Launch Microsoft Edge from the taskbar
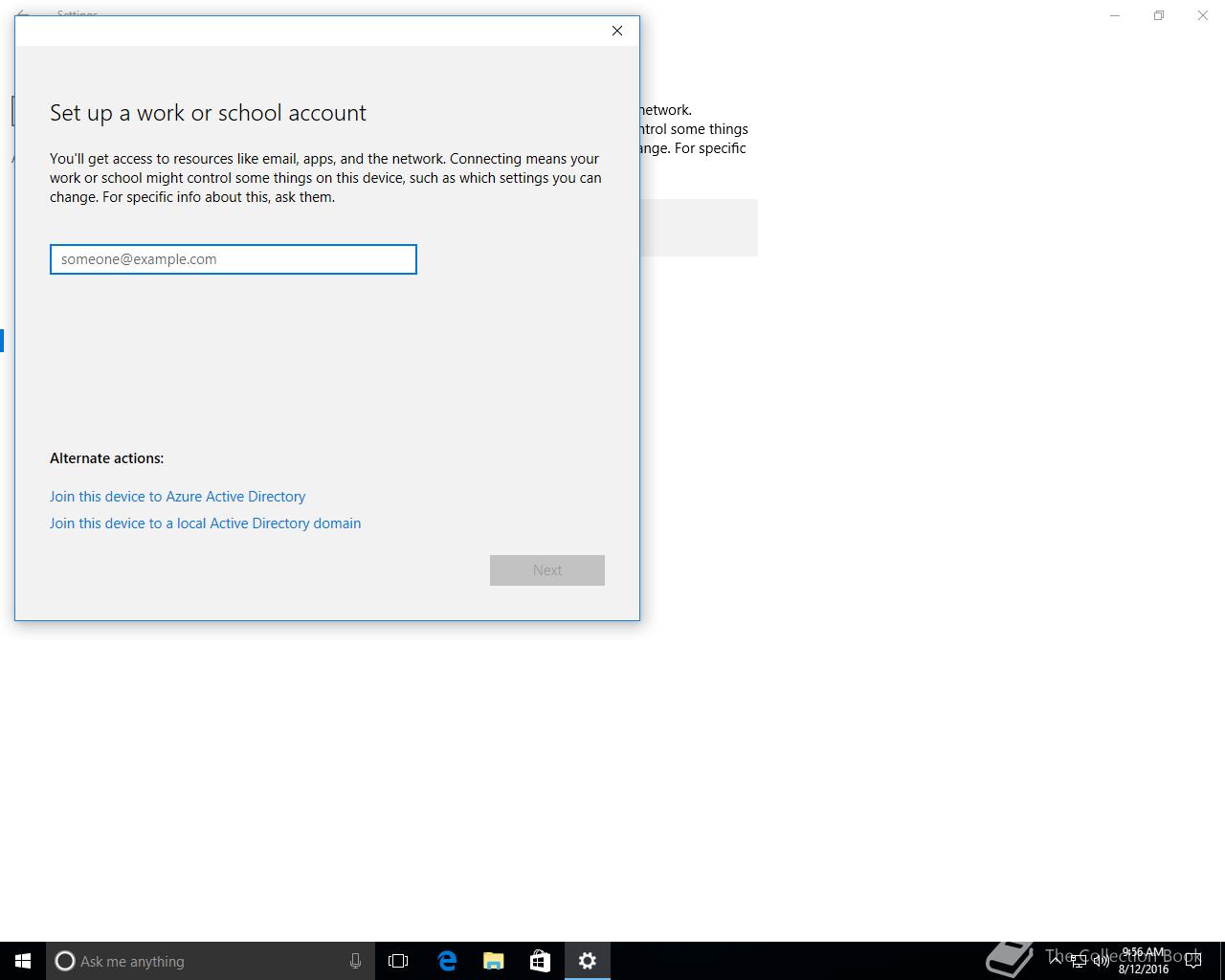Screen dimensions: 1225x980 pos(446,961)
